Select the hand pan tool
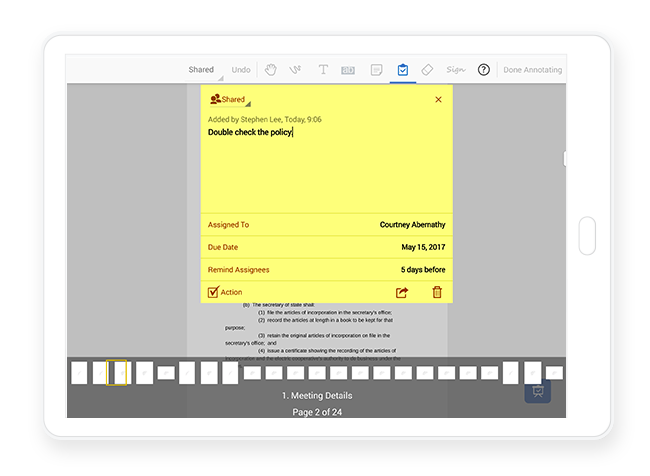Screen dimensions: 650x476 (270, 70)
